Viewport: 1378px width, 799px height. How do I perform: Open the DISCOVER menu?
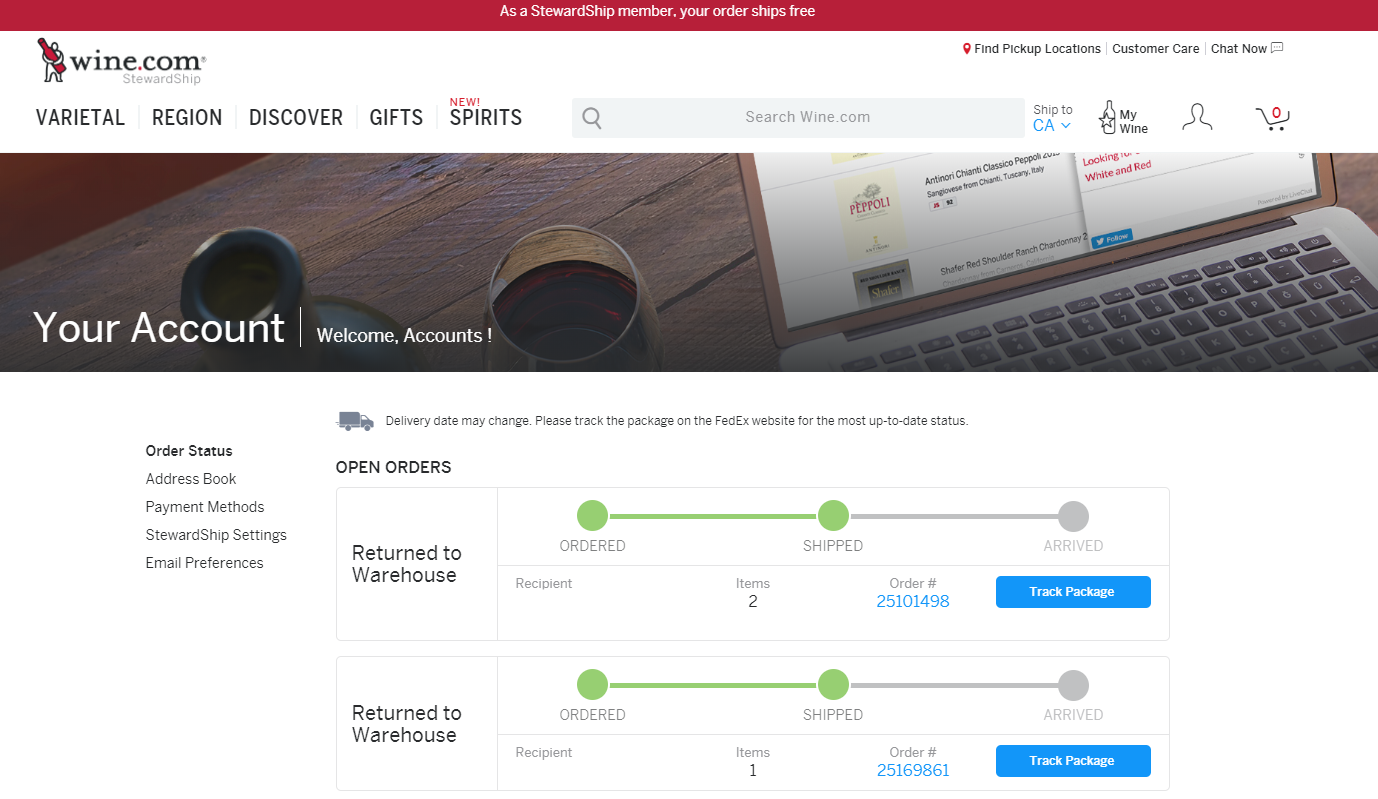coord(296,118)
